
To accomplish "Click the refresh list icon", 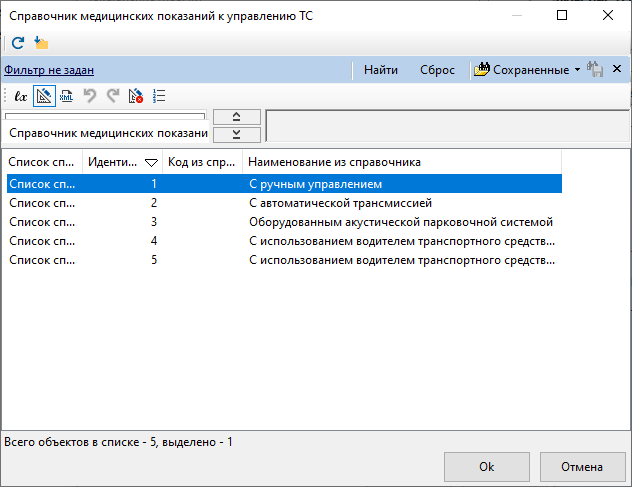I will [x=18, y=43].
